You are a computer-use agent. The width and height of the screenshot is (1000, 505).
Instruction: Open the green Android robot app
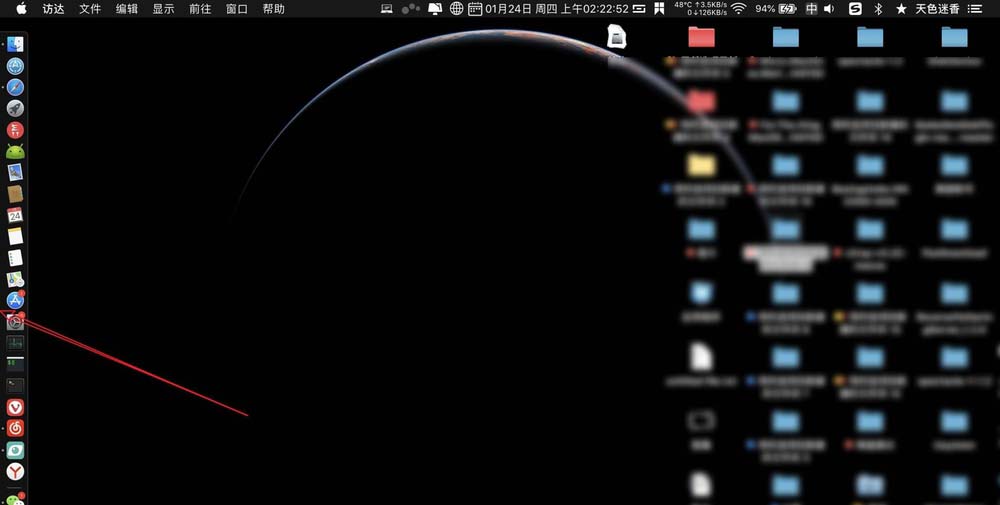click(x=15, y=151)
